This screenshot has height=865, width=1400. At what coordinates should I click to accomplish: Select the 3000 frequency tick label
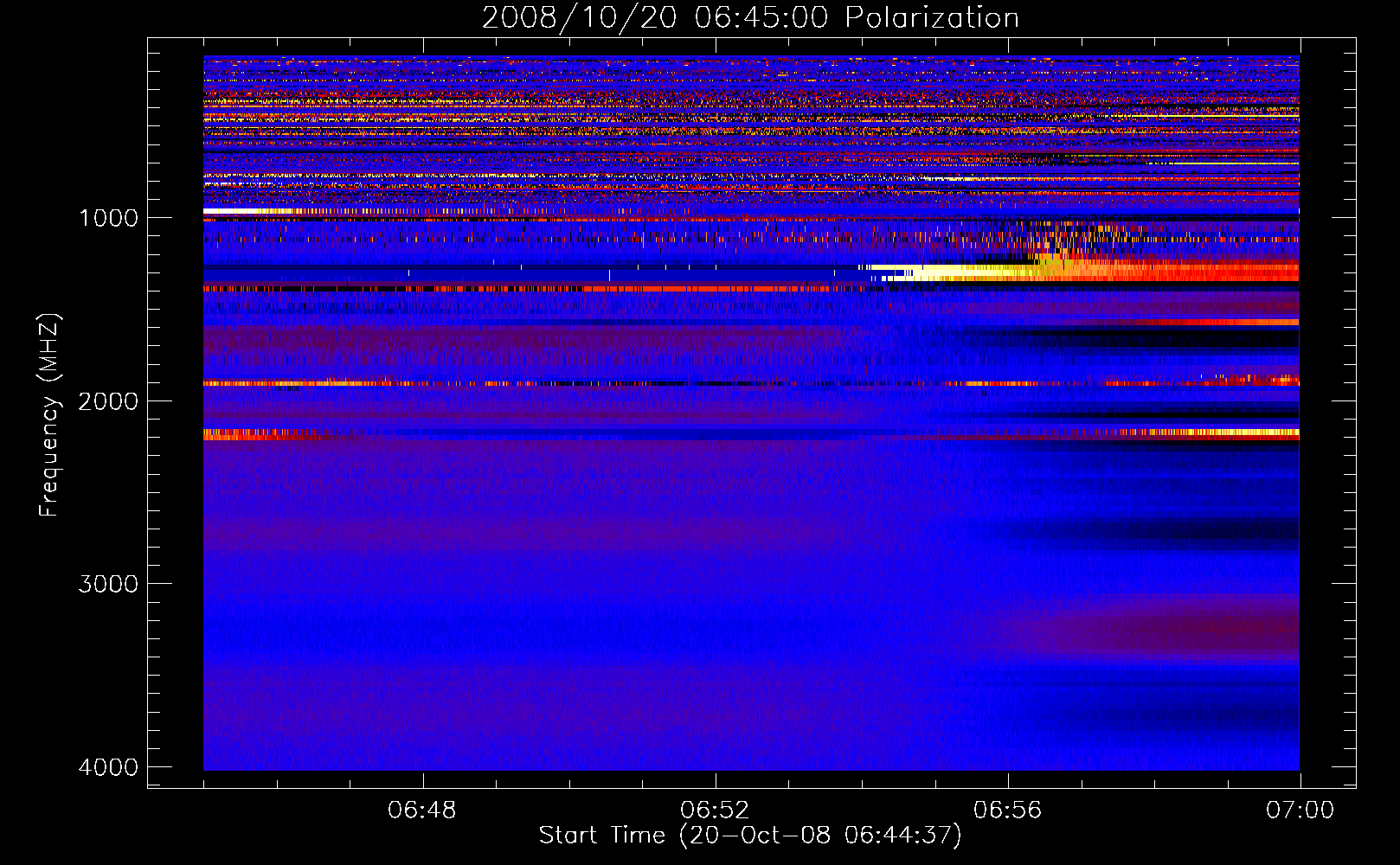pyautogui.click(x=108, y=584)
